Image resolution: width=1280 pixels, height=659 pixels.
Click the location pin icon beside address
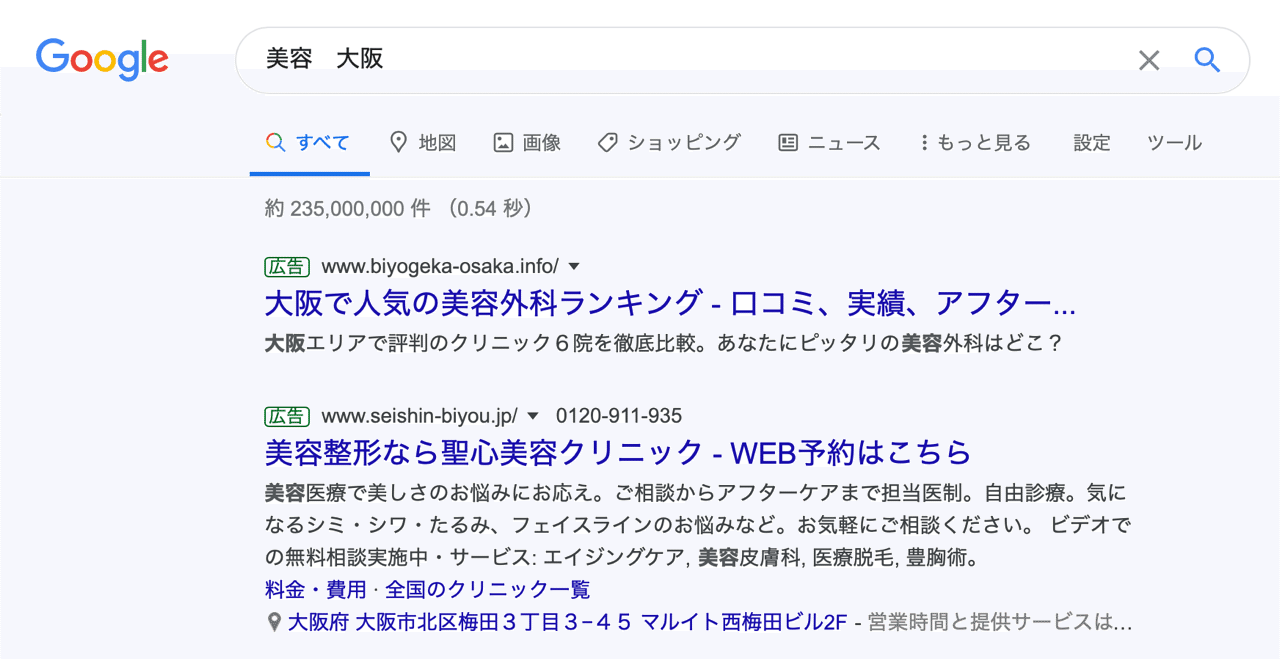click(x=274, y=622)
